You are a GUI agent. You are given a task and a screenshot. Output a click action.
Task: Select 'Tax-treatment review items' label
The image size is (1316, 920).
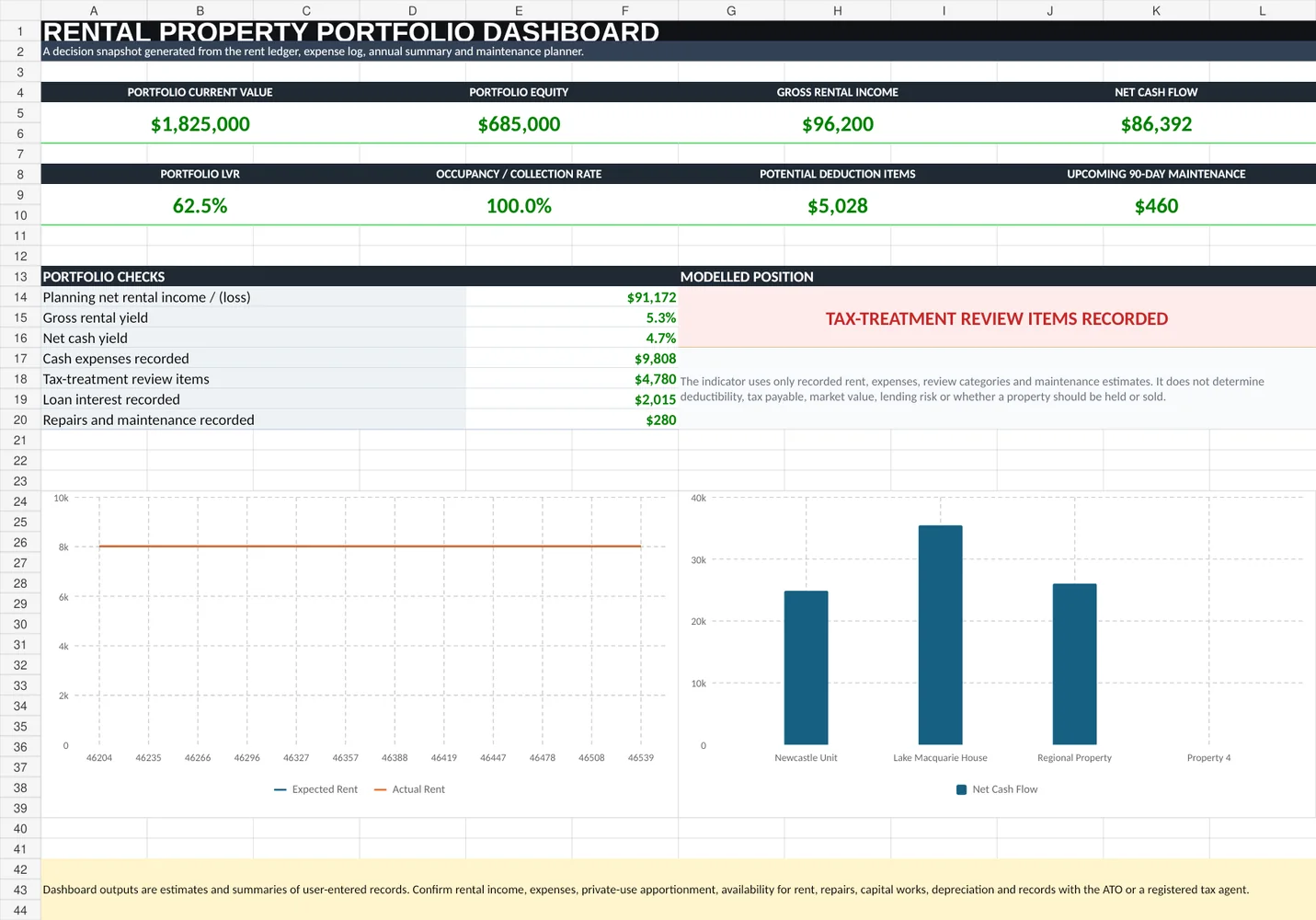(126, 379)
